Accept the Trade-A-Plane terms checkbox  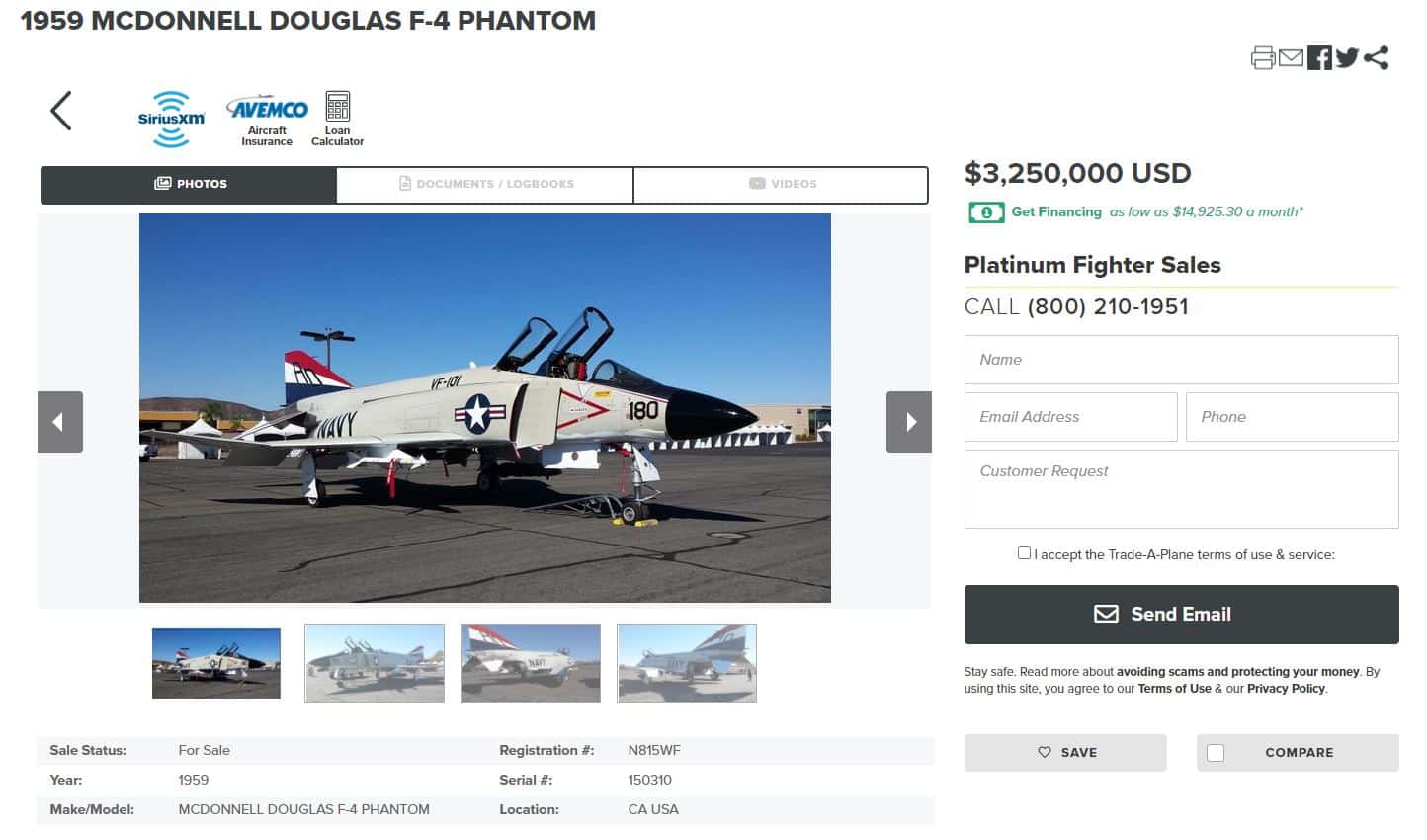[1025, 552]
